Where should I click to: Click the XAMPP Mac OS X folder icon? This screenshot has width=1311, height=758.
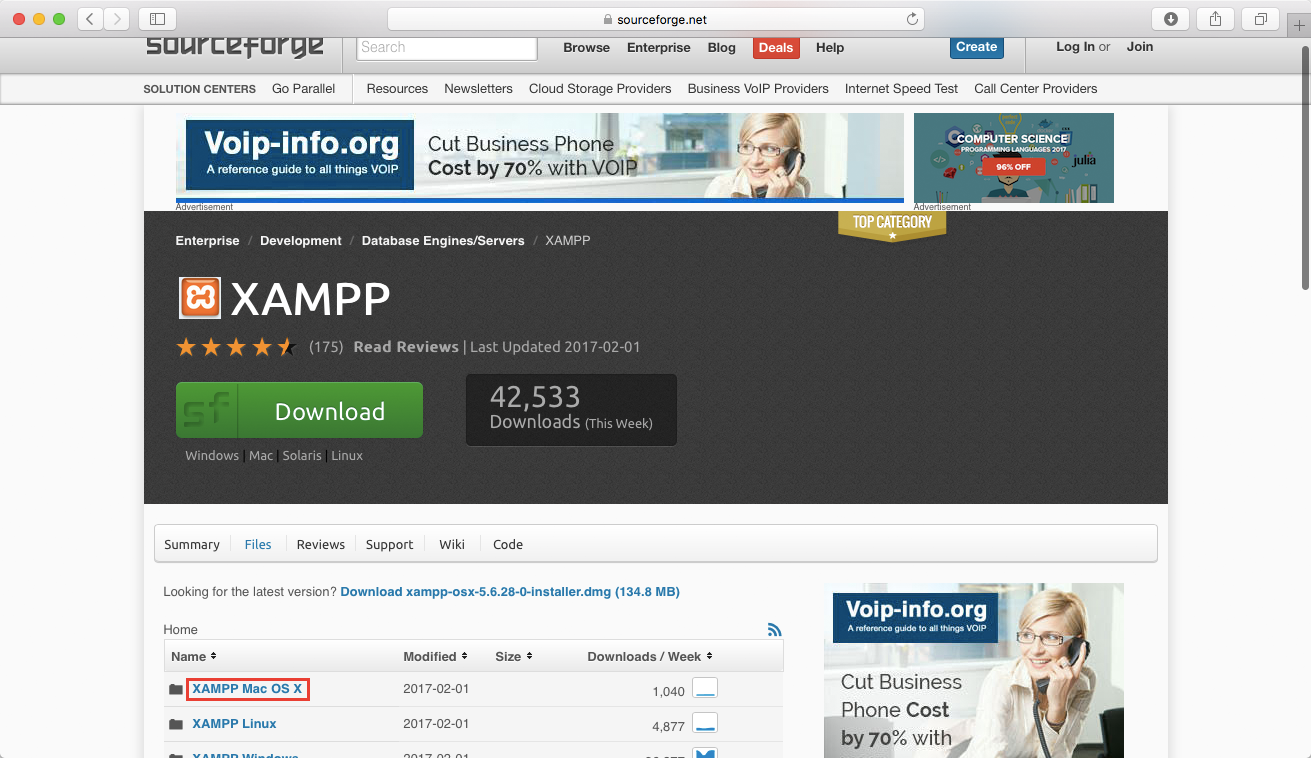(x=176, y=690)
